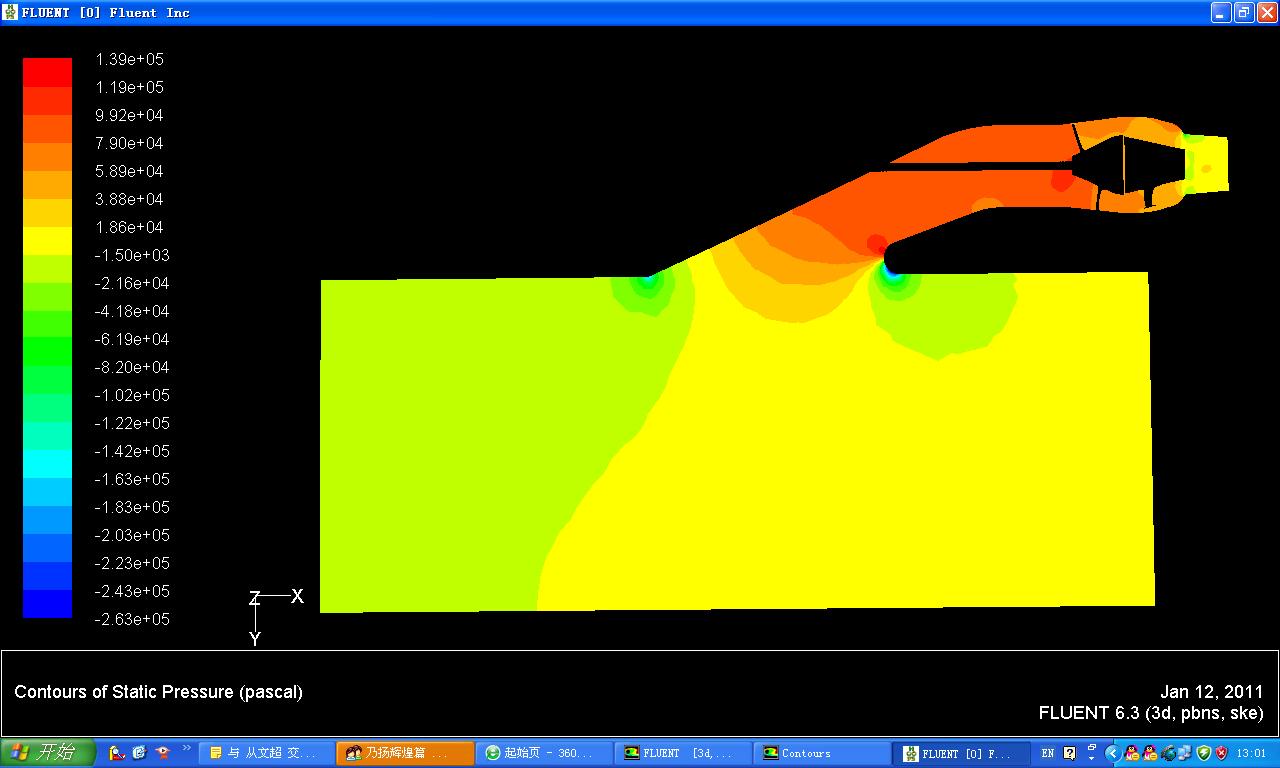The image size is (1280, 768).
Task: Open the orange highlighted chat taskbar window
Action: pos(405,753)
